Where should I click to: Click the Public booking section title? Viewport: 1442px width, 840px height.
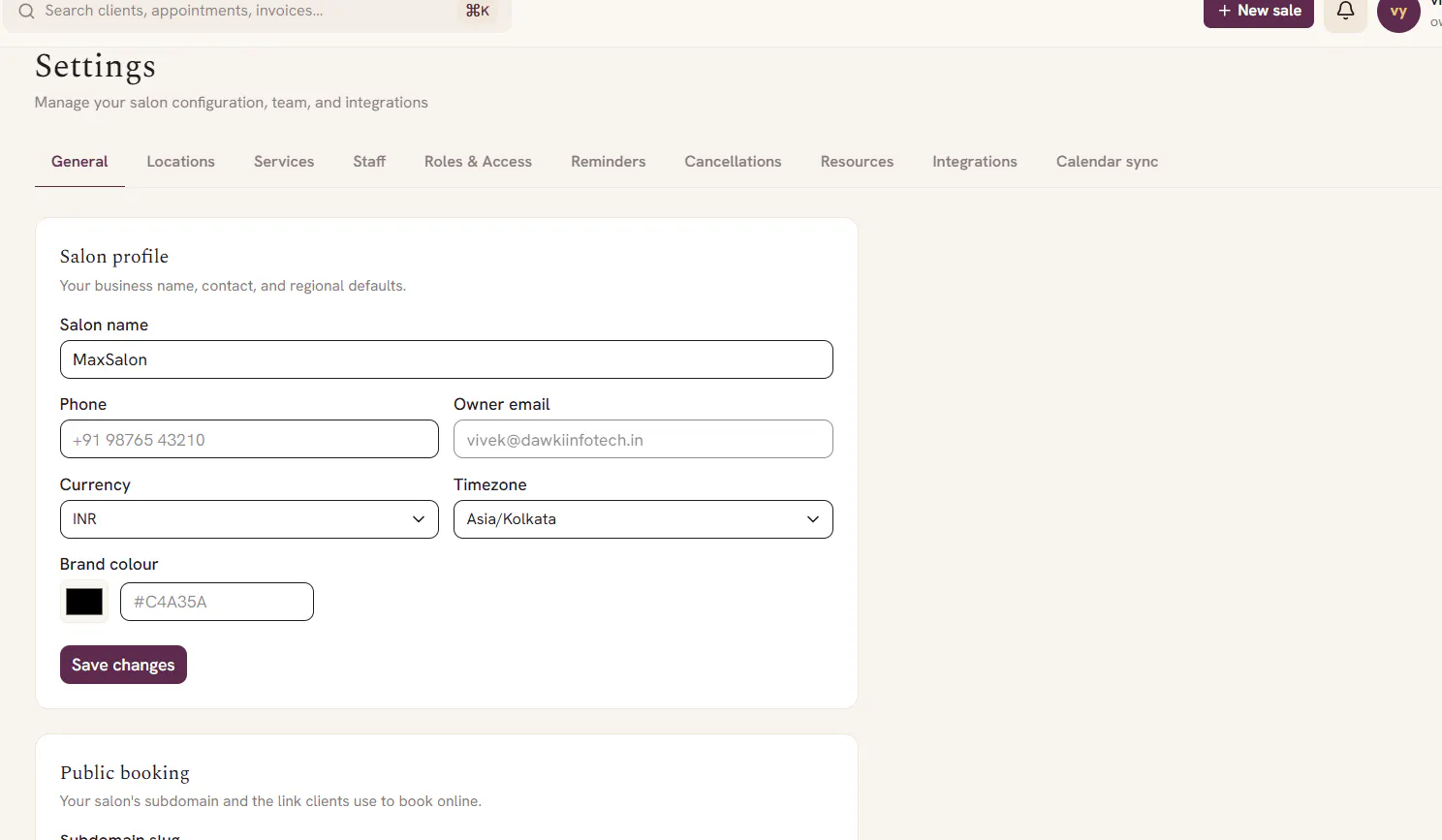pyautogui.click(x=125, y=773)
